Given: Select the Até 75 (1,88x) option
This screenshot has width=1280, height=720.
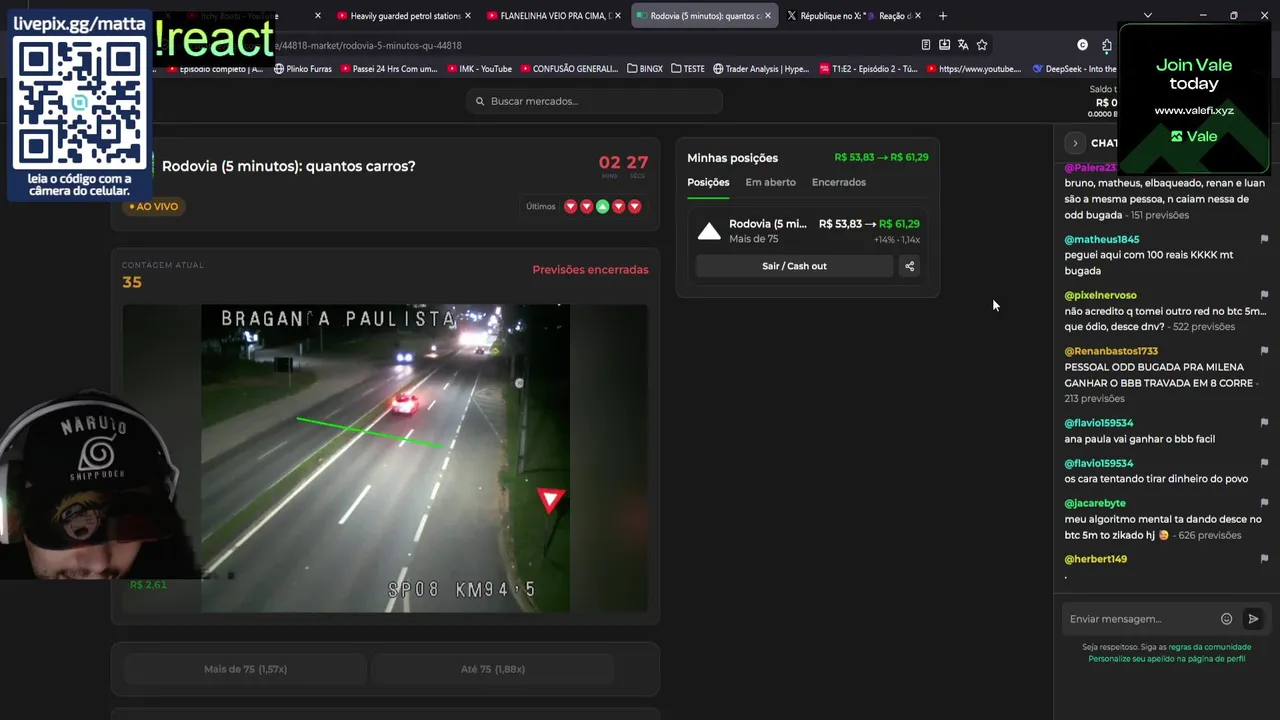Looking at the screenshot, I should (494, 669).
